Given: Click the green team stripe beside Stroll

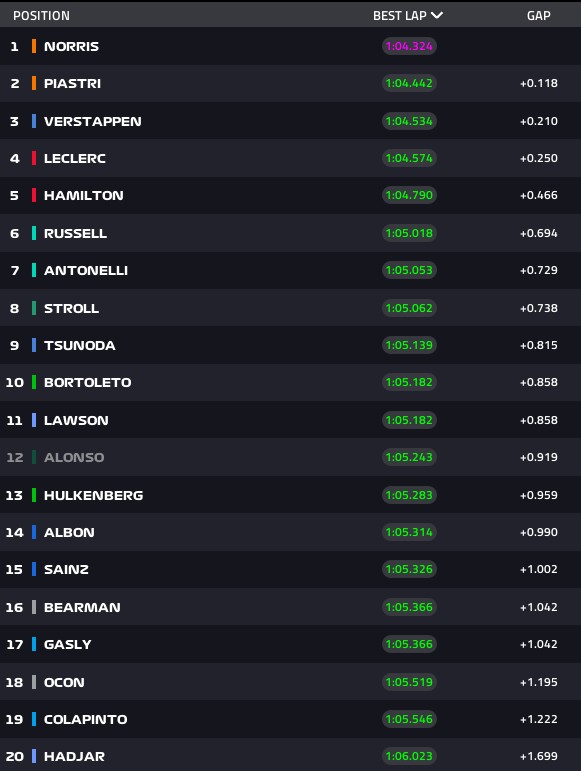Looking at the screenshot, I should click(x=34, y=308).
